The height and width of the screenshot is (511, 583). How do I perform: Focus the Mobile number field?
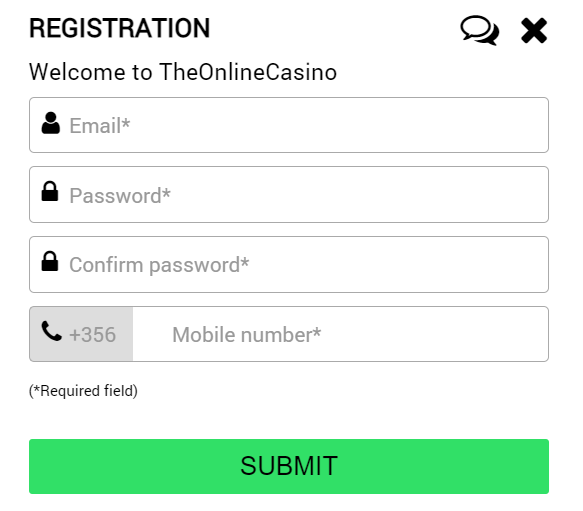340,334
